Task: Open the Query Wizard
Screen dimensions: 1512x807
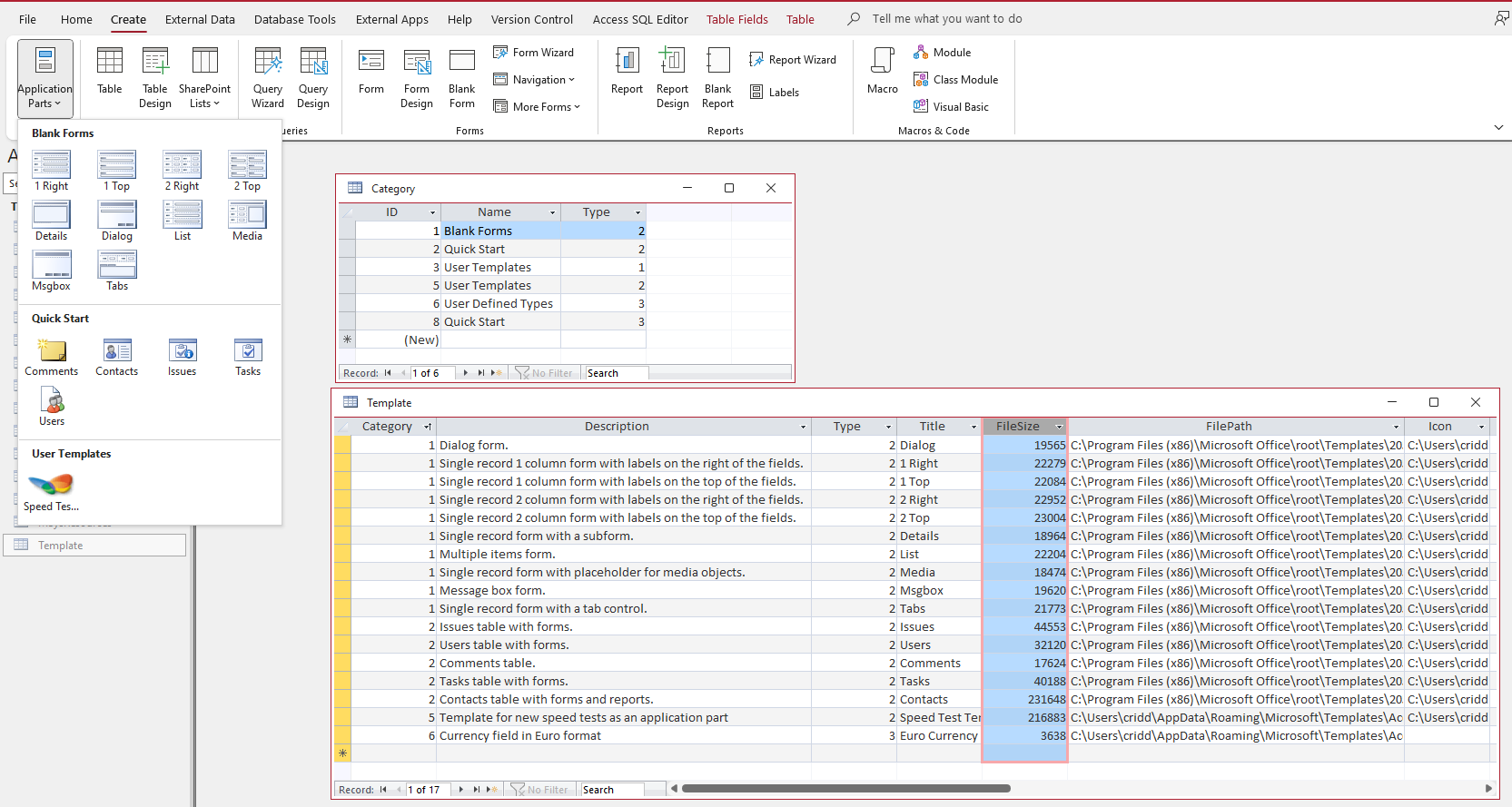Action: 268,78
